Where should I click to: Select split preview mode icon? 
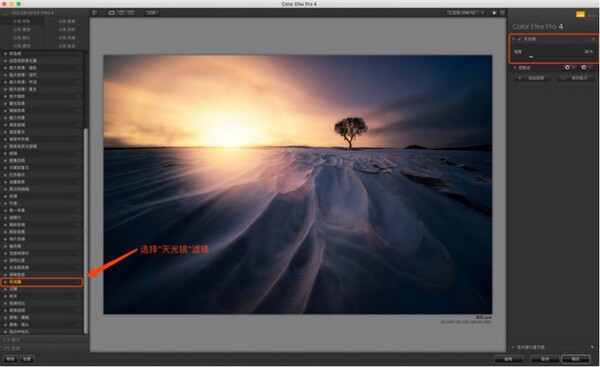click(121, 13)
